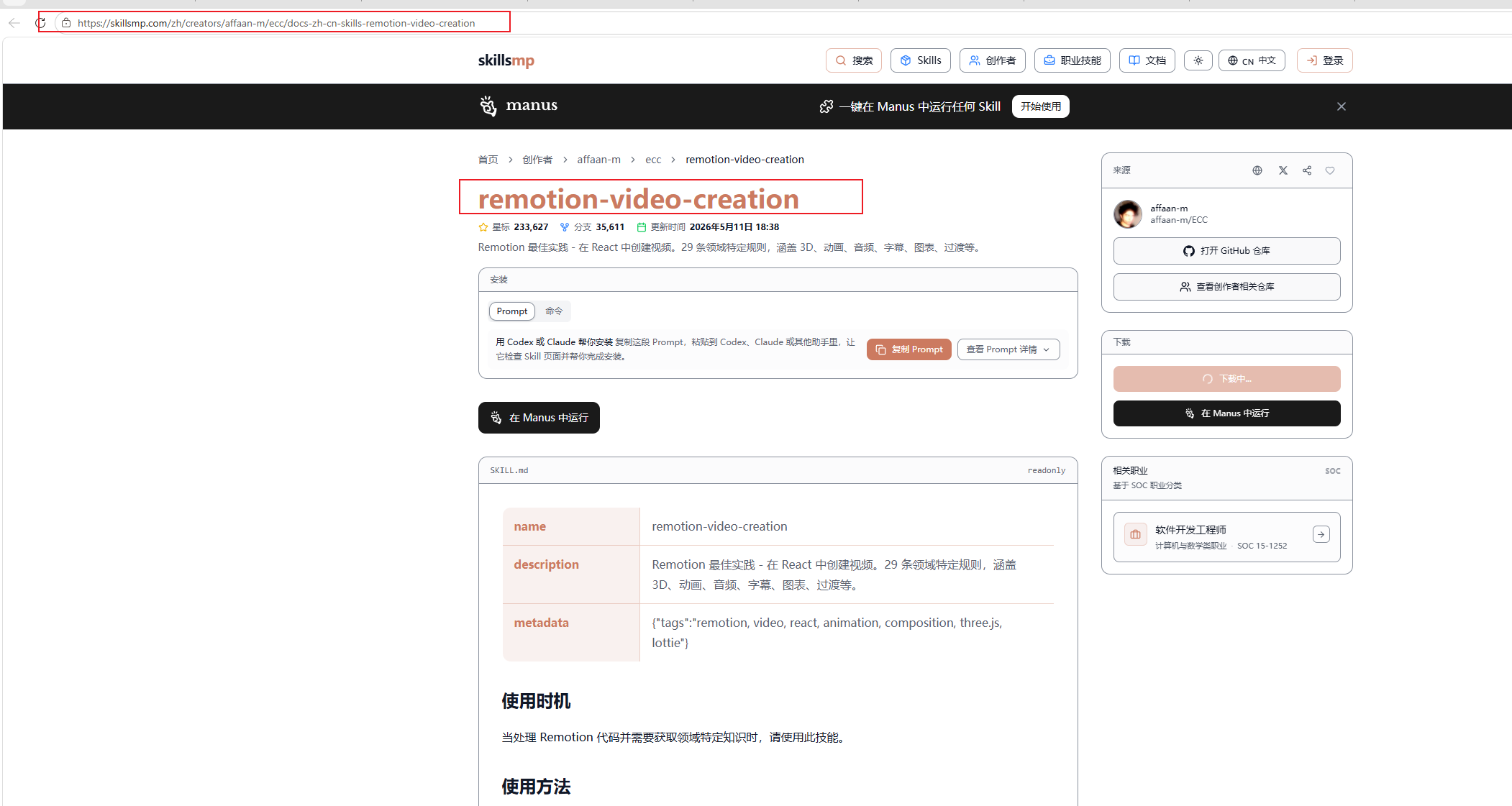The width and height of the screenshot is (1512, 806).
Task: Focus the browser address bar URL
Action: 276,23
